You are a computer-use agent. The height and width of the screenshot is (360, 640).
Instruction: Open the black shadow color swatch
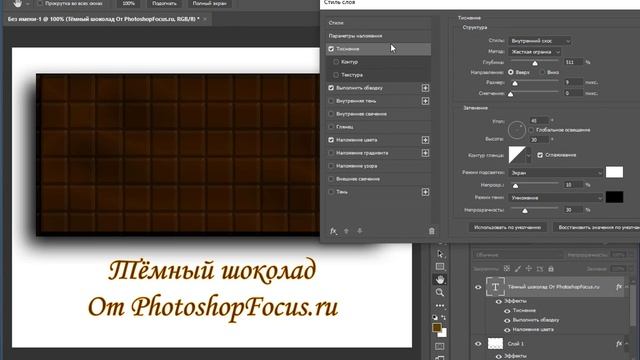(x=614, y=197)
